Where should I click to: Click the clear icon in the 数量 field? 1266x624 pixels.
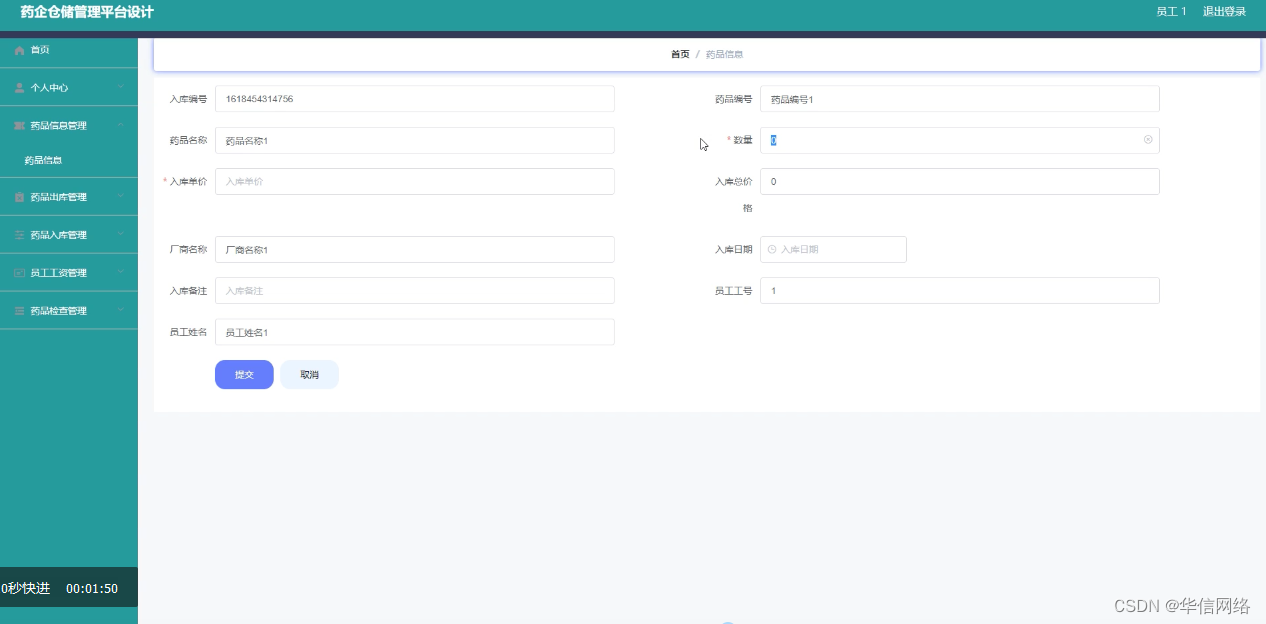[x=1147, y=140]
